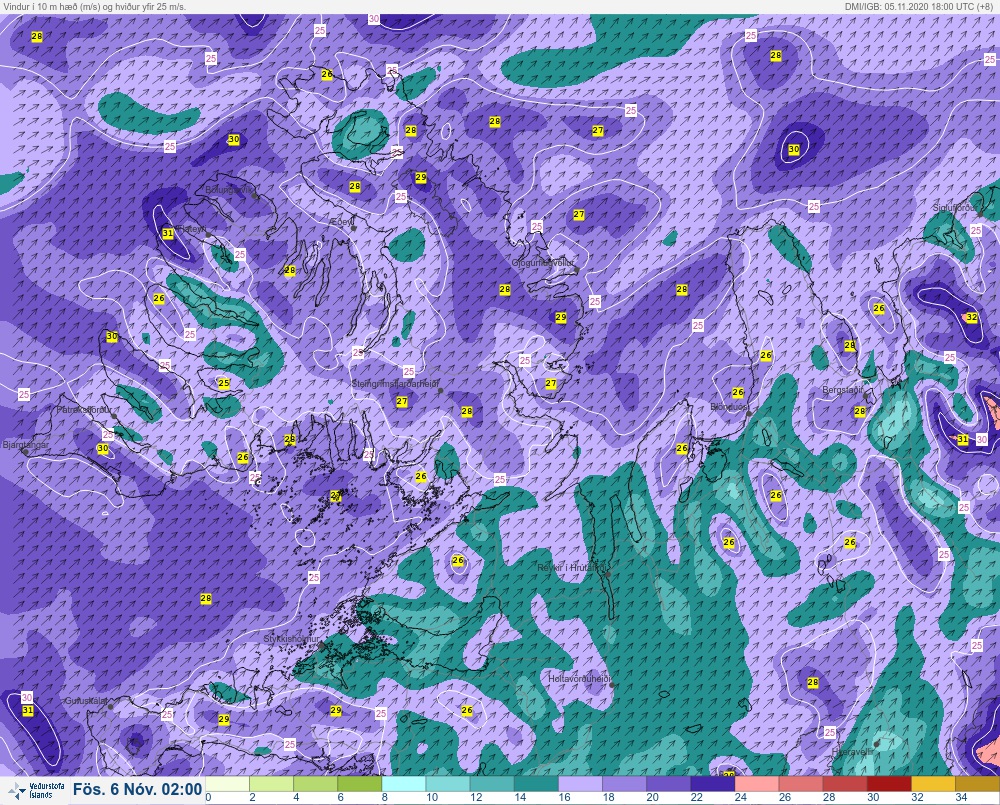Click the legend value 10

(432, 797)
